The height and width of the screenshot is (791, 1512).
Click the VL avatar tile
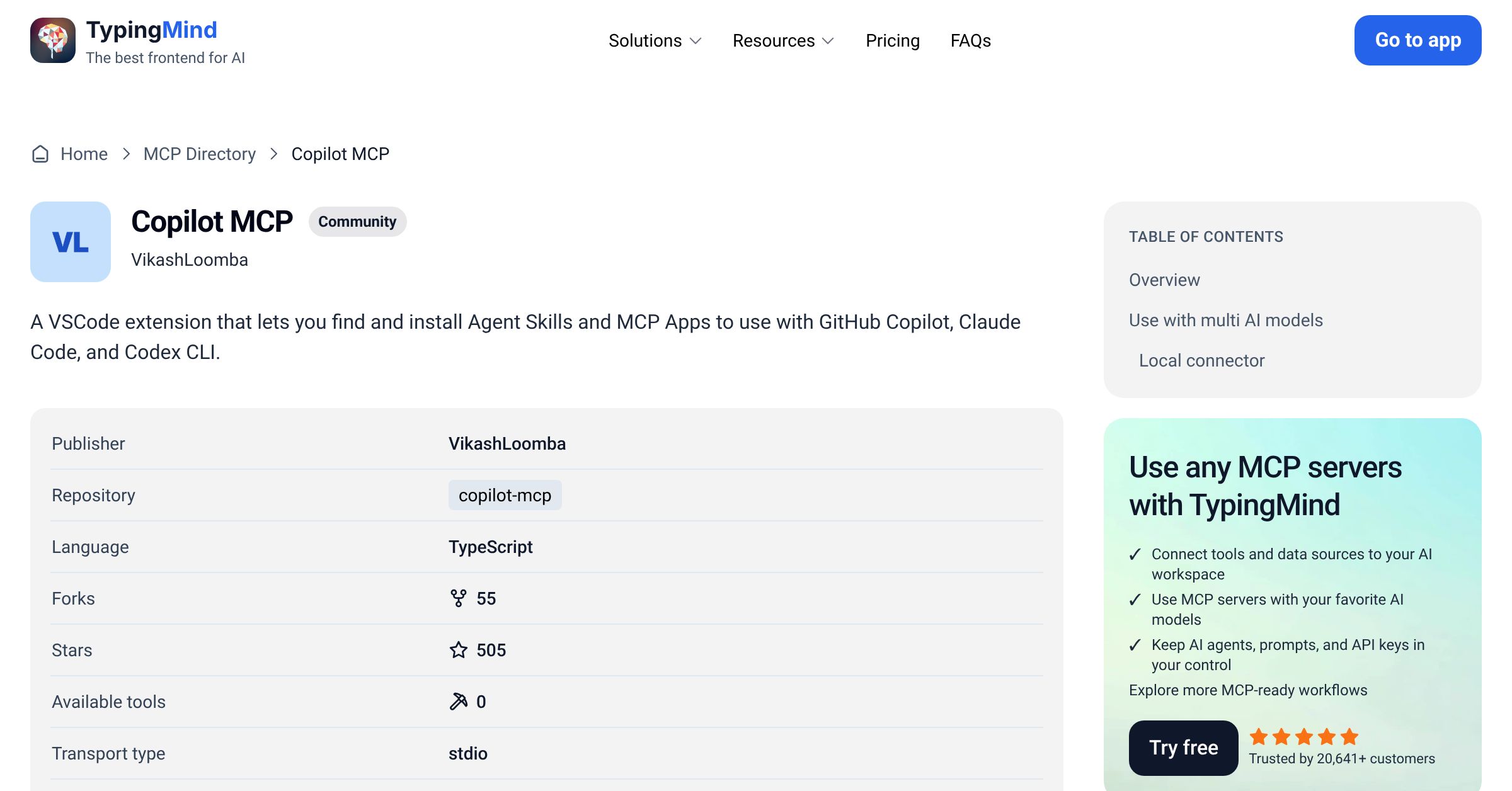(71, 242)
